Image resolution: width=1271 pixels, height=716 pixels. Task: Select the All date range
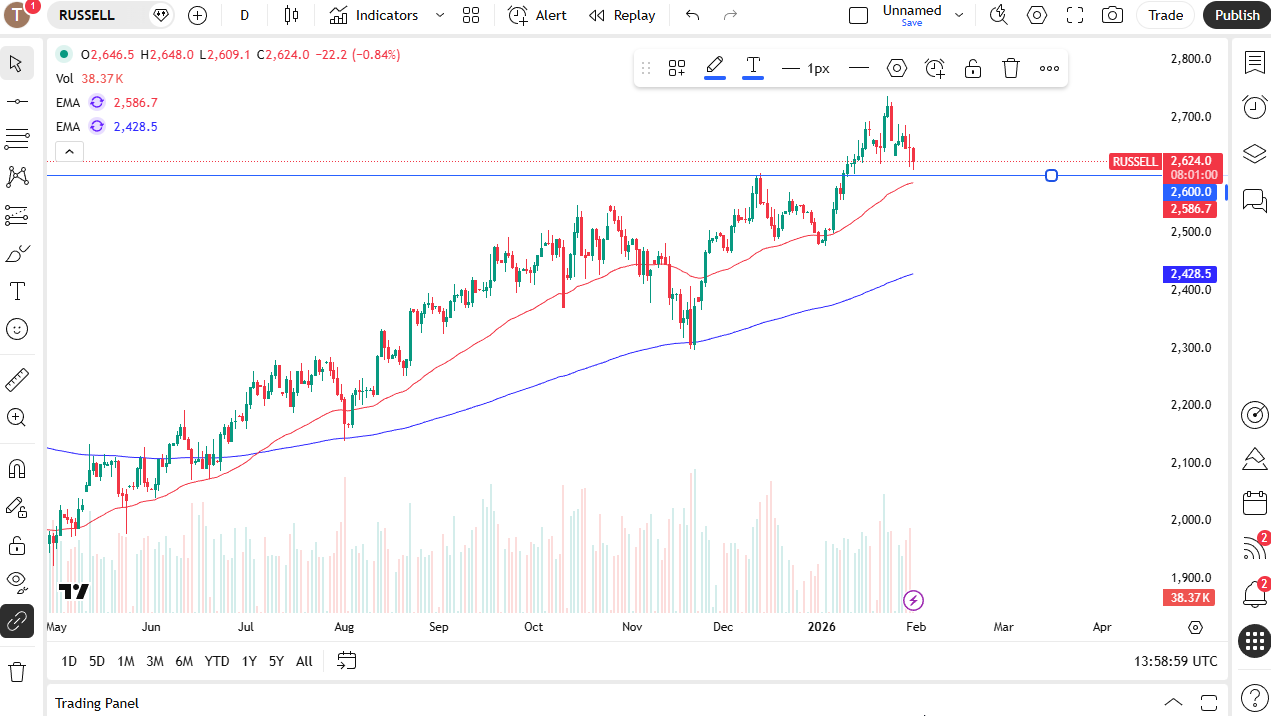coord(304,661)
